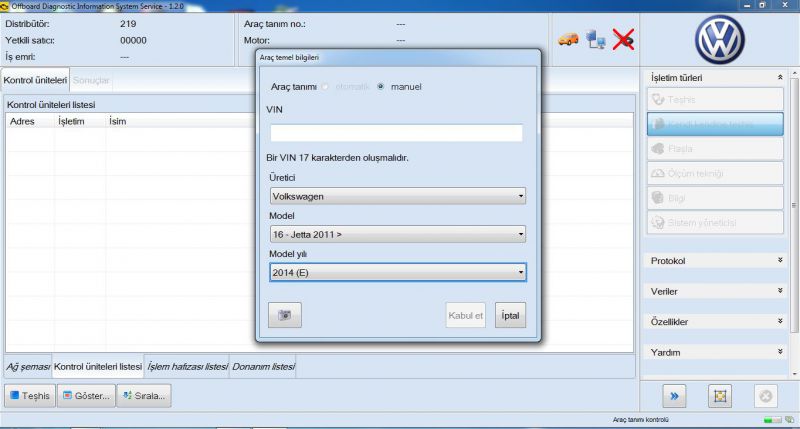Click the İş emri label
This screenshot has height=429, width=800.
pos(20,57)
